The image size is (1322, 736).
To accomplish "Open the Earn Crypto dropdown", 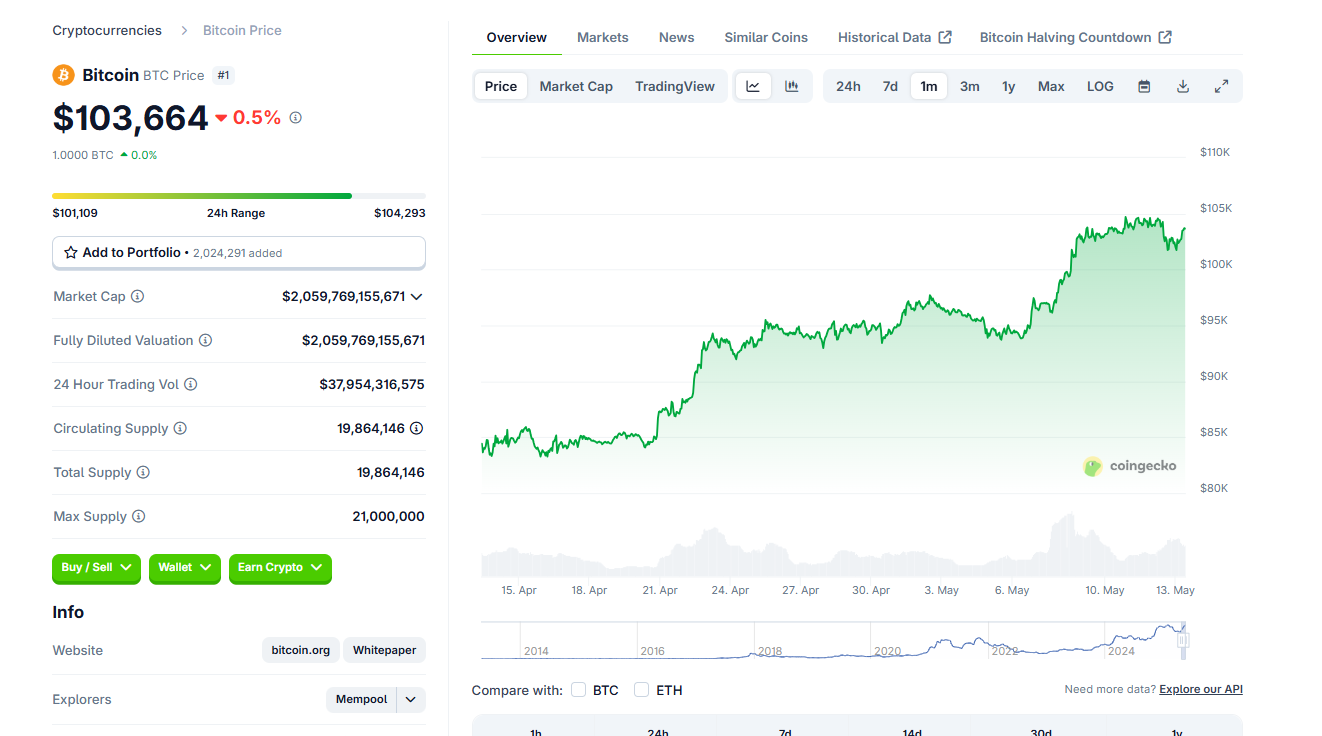I will [x=280, y=568].
